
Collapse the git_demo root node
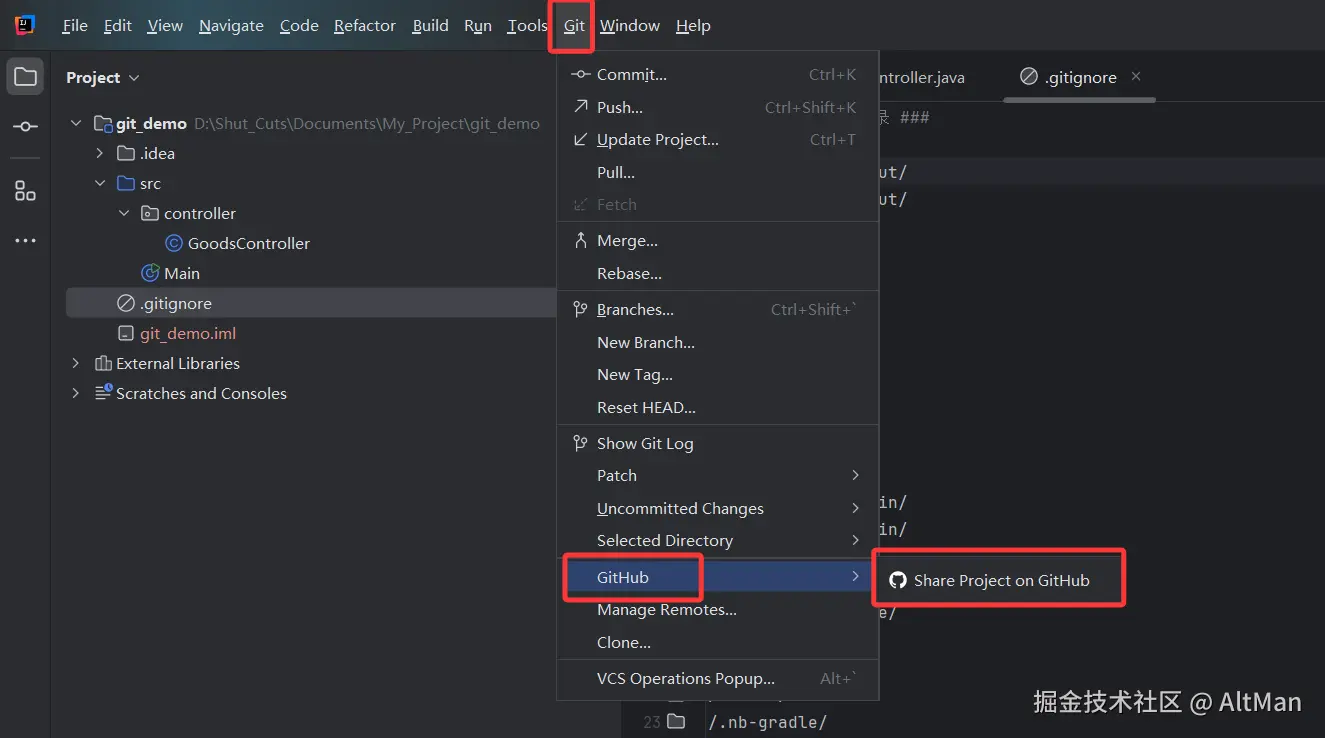point(76,123)
